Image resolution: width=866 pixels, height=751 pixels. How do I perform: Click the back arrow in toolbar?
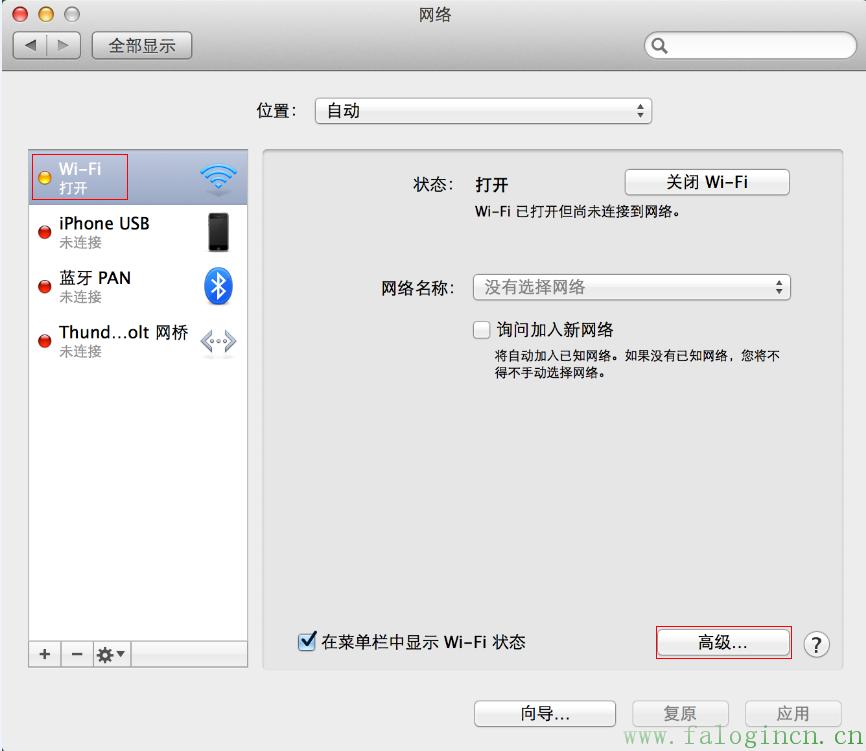pos(31,45)
